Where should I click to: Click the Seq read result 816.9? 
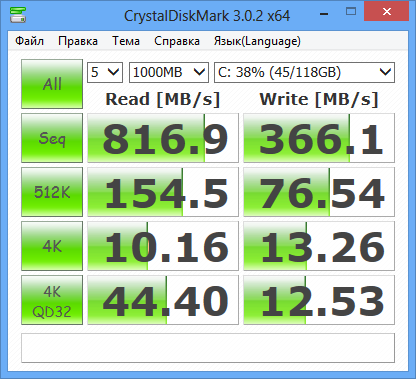click(x=163, y=138)
